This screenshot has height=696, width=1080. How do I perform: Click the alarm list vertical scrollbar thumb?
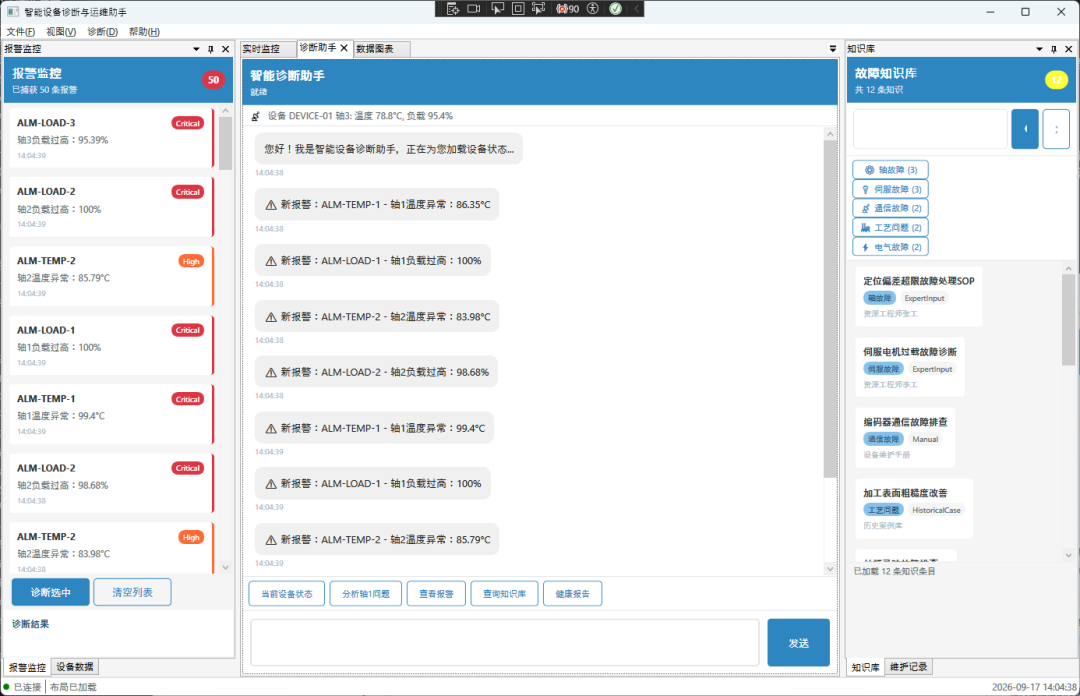(225, 143)
